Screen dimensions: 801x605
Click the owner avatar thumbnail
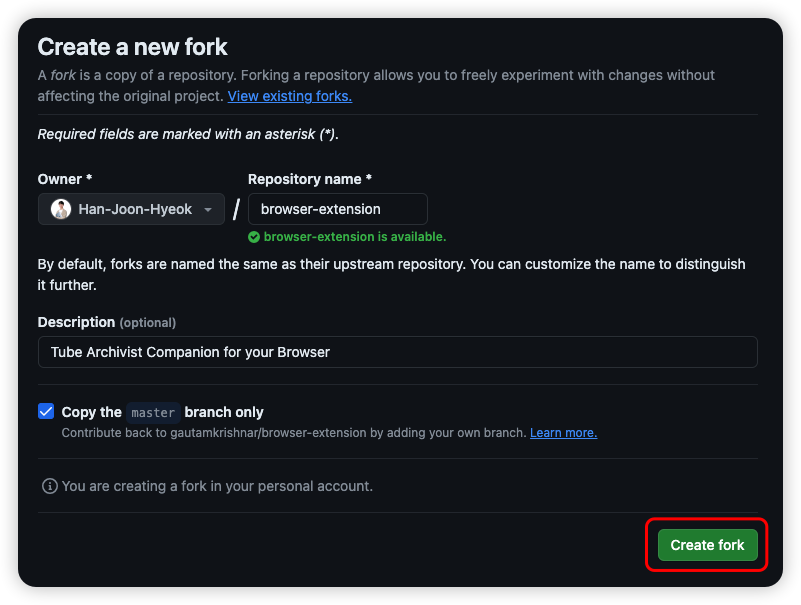(61, 209)
